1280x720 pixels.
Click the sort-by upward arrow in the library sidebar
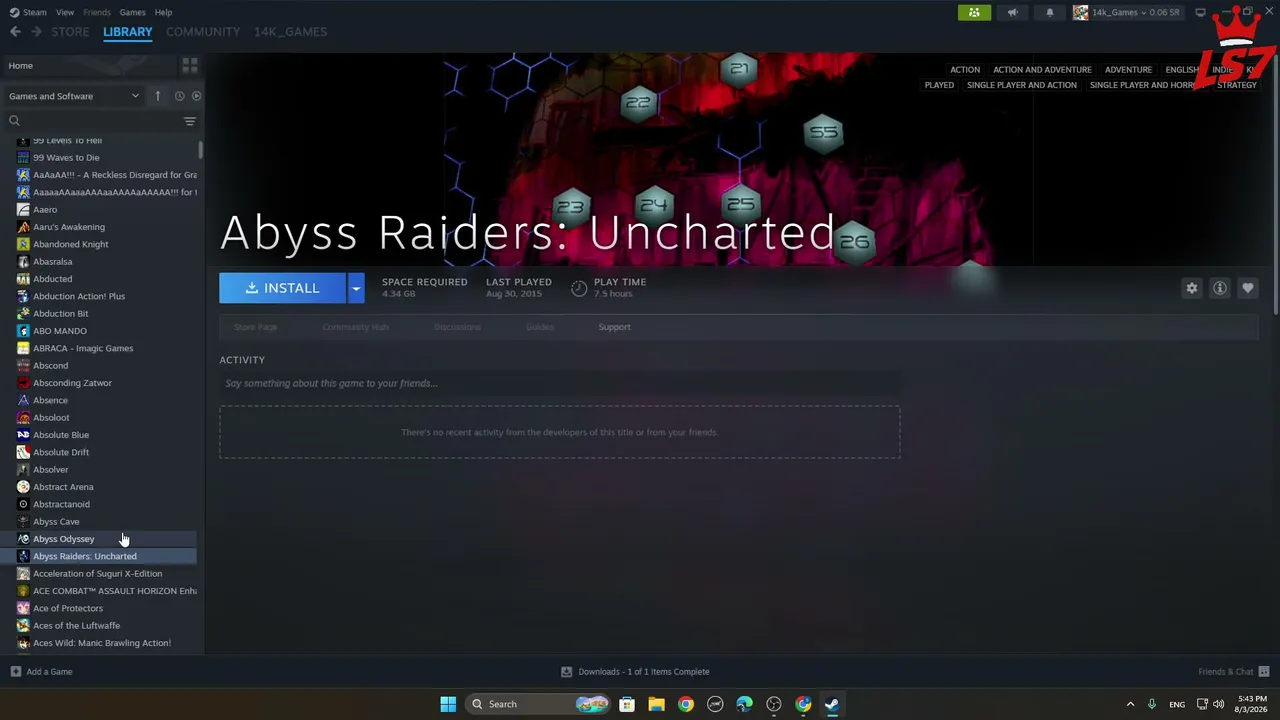tap(157, 96)
